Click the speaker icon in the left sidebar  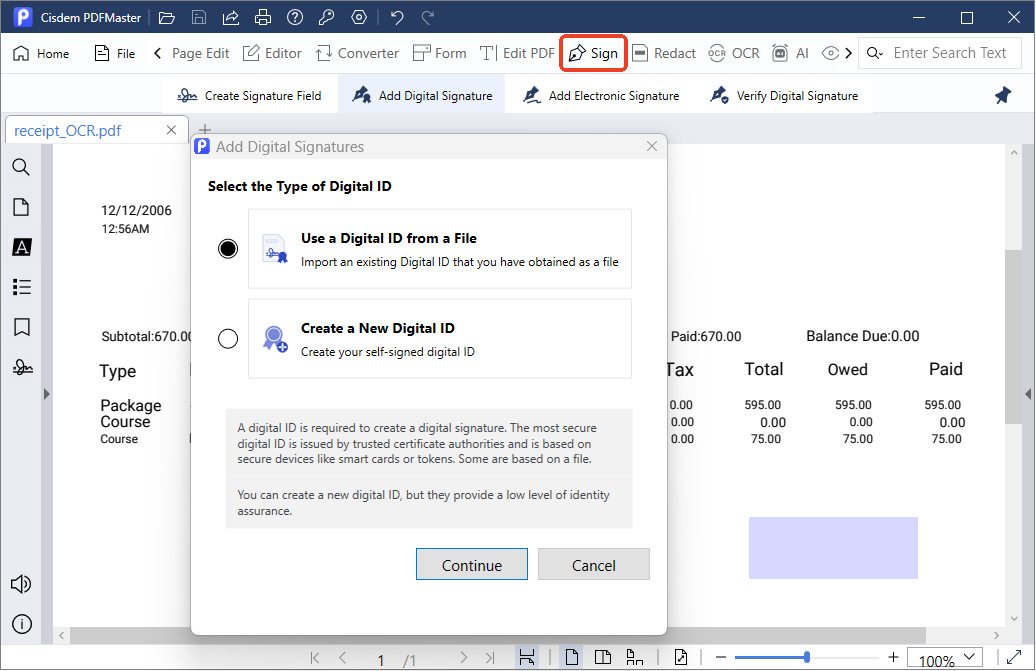(x=21, y=584)
